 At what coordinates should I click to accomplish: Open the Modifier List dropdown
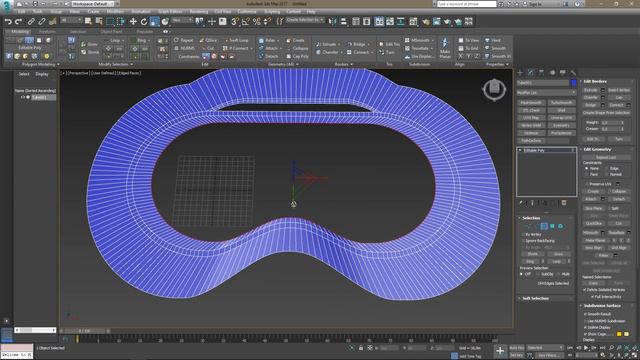547,93
